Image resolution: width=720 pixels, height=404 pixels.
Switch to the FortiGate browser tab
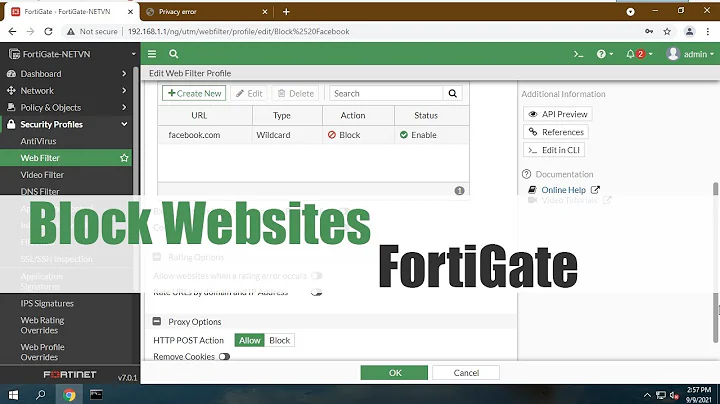coord(71,12)
